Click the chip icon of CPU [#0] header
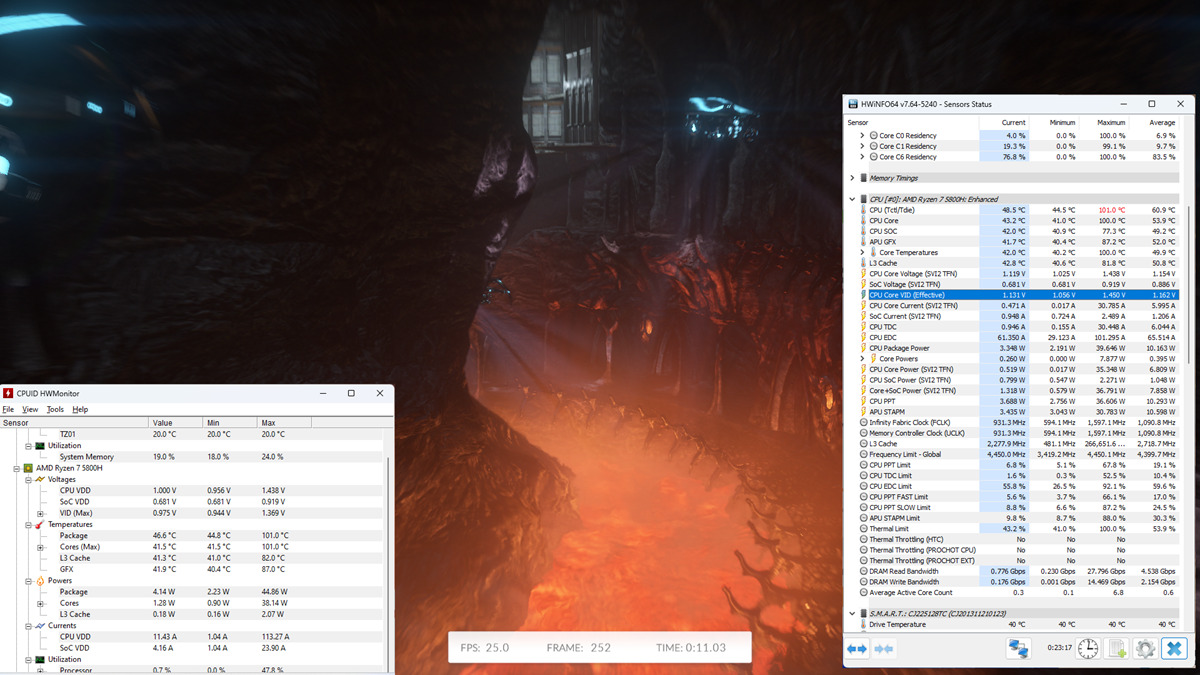1200x675 pixels. 864,199
